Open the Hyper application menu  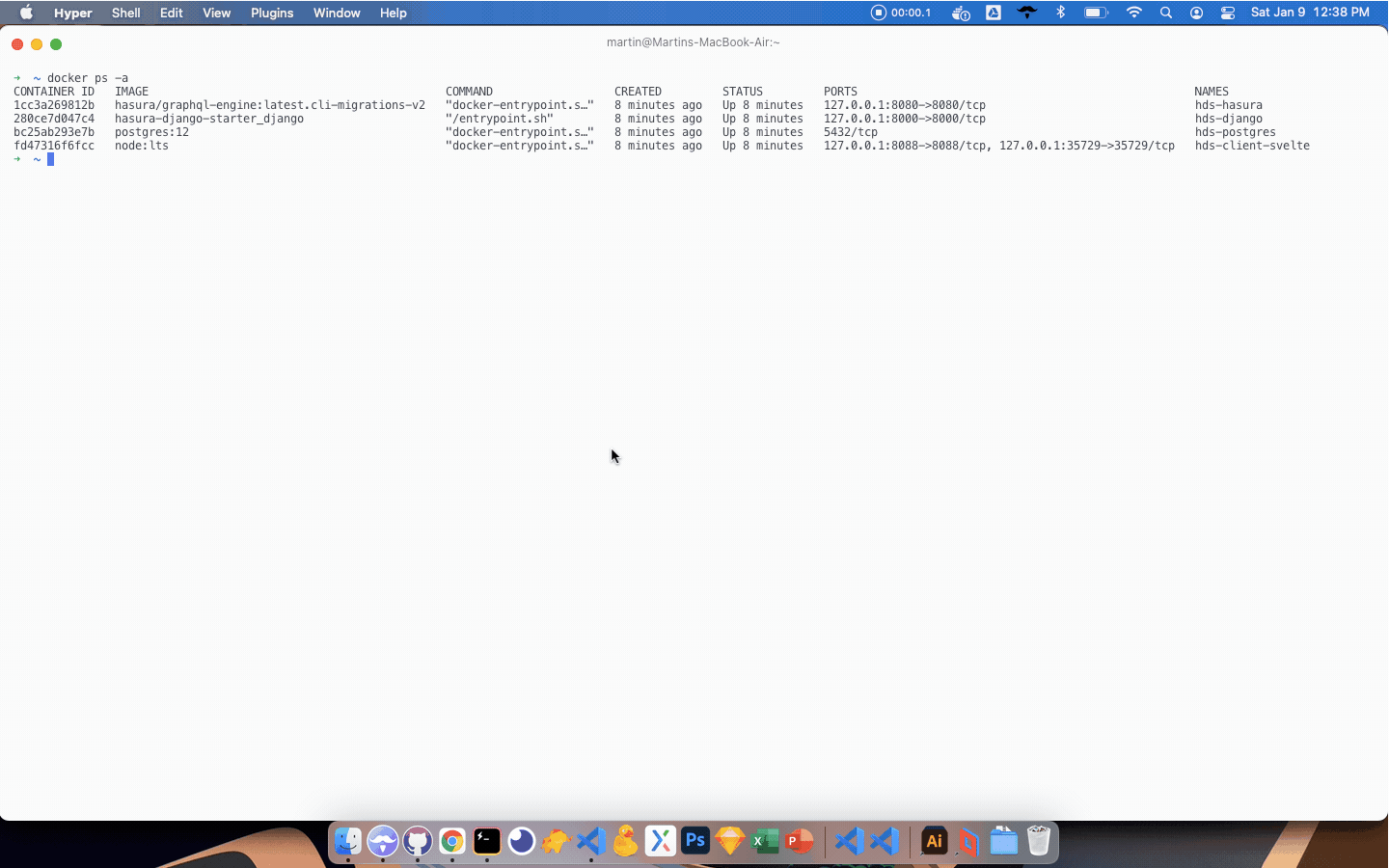coord(73,13)
